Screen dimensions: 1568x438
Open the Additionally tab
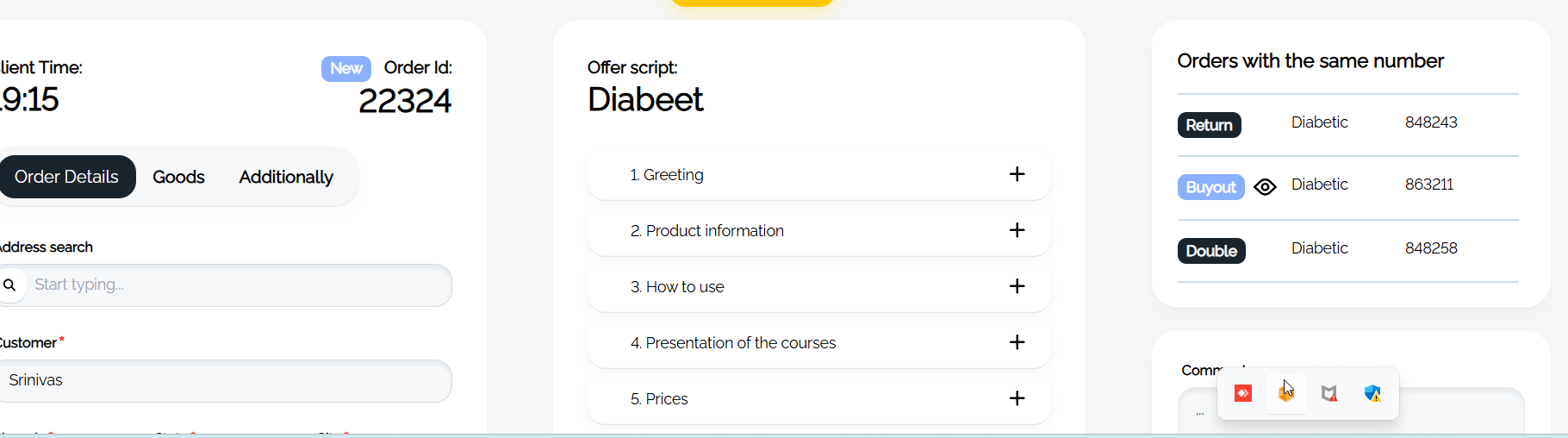coord(286,177)
